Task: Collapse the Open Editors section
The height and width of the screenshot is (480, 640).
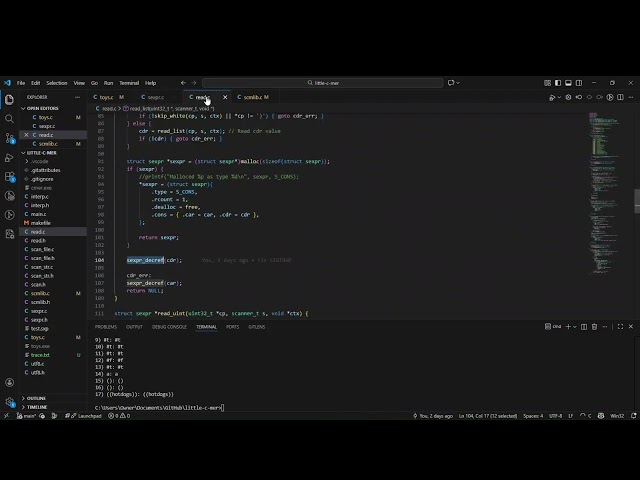Action: (29, 108)
